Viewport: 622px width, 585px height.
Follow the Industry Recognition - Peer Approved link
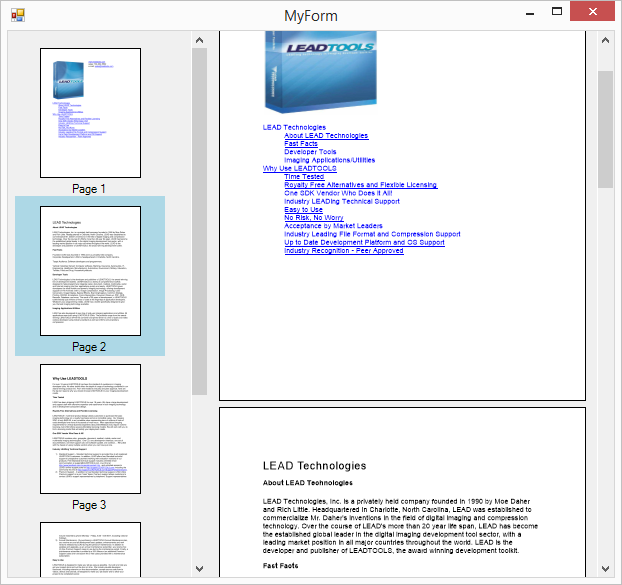(x=344, y=251)
